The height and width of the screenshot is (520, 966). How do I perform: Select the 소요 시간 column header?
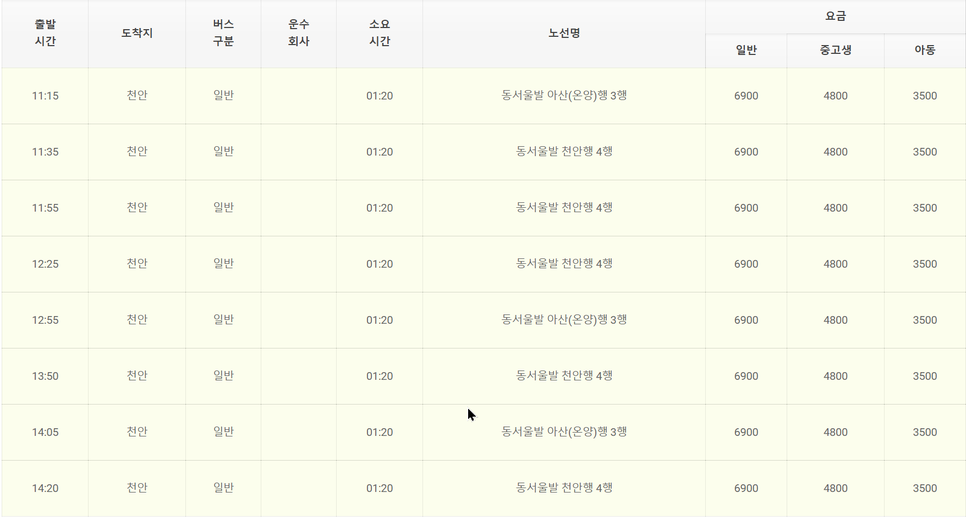click(x=380, y=33)
